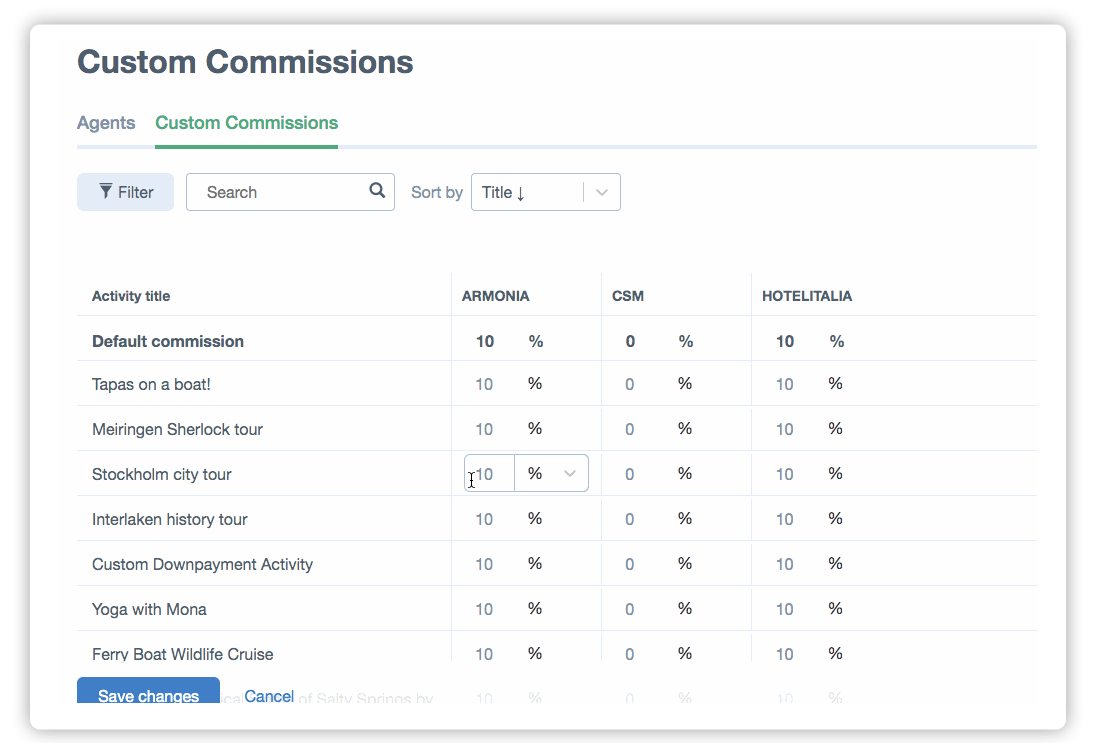Click the search magnifier icon
This screenshot has width=1096, height=743.
tap(377, 190)
